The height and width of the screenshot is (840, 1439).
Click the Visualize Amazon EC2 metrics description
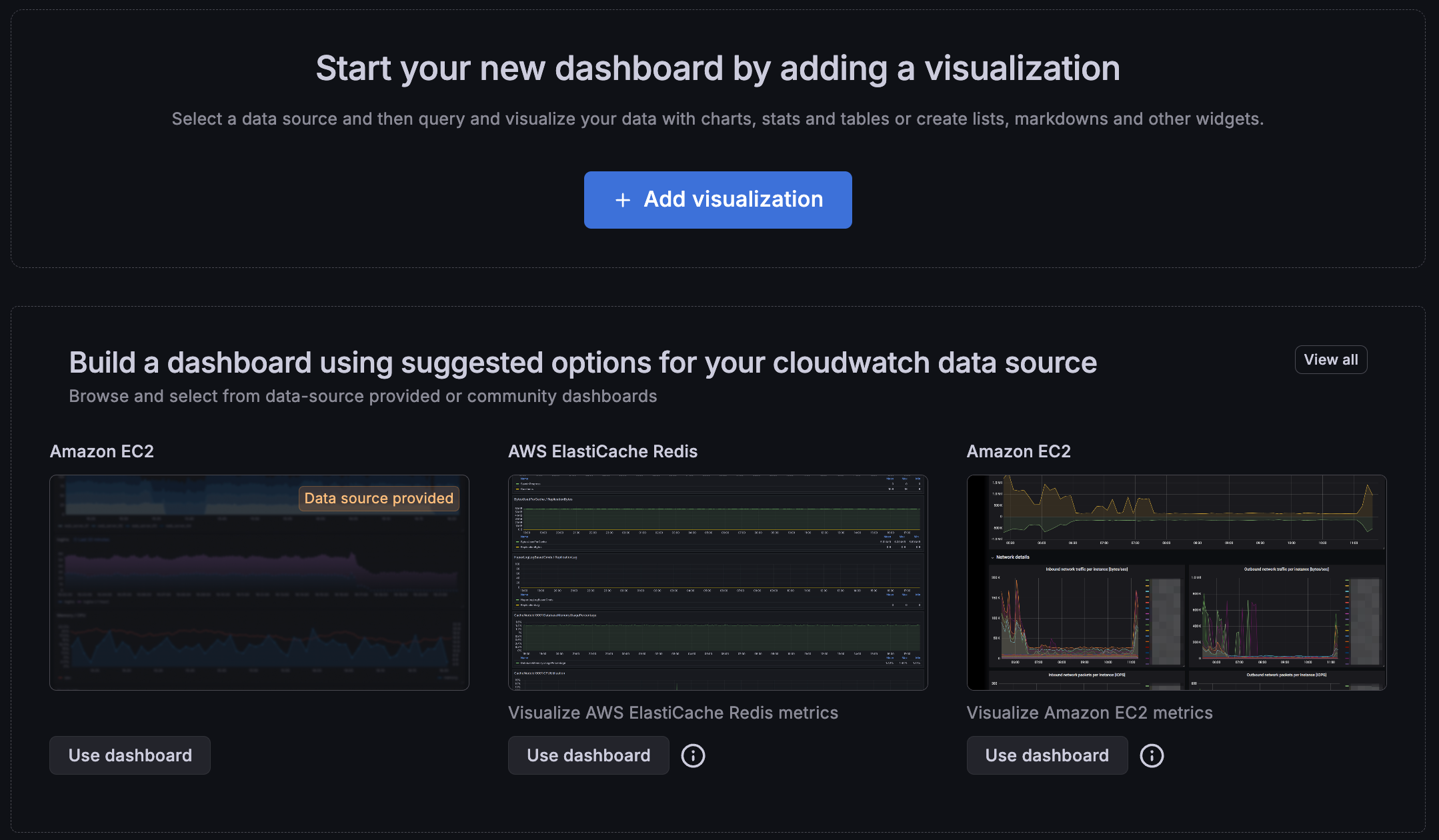[x=1090, y=713]
